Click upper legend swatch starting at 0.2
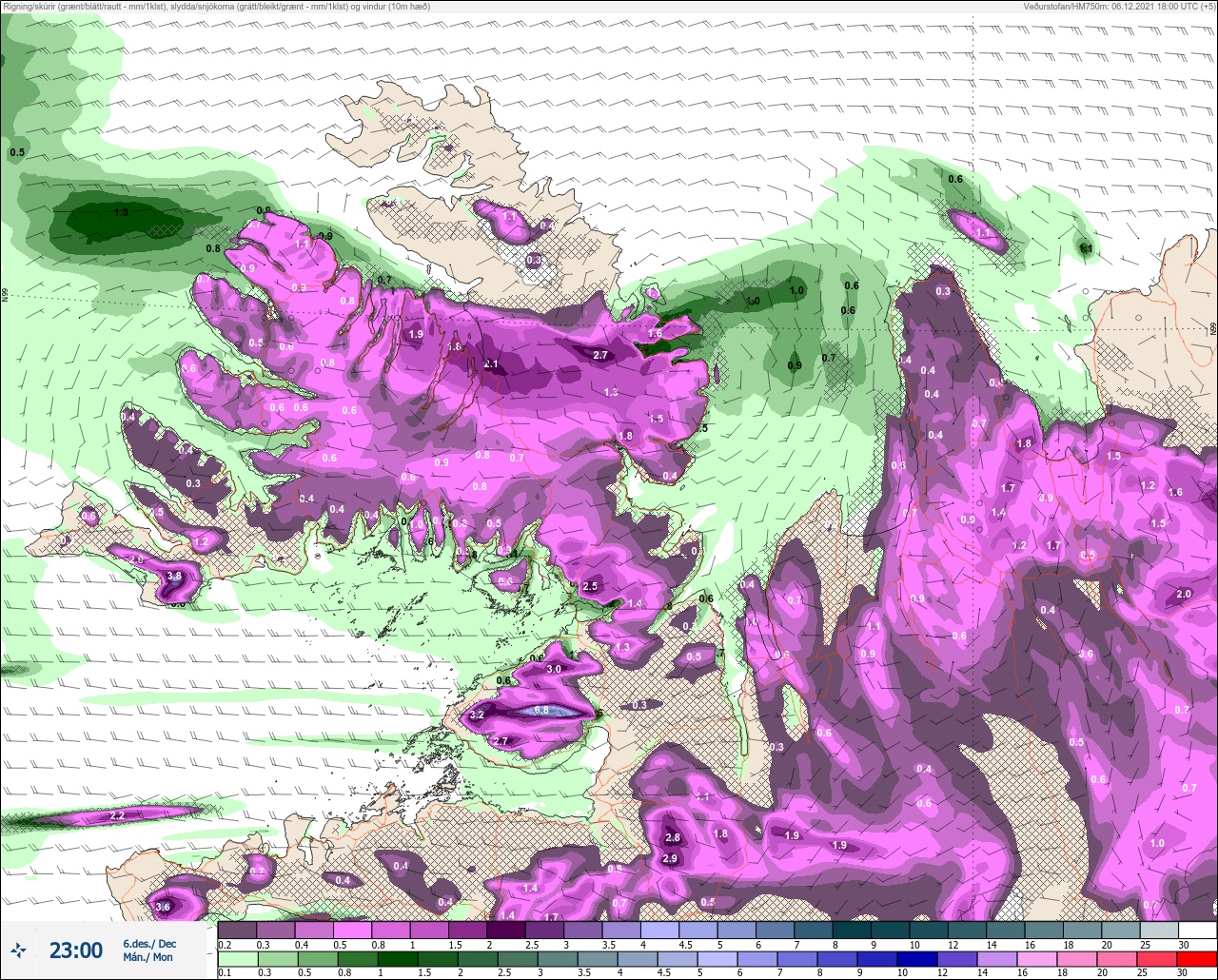 (237, 931)
